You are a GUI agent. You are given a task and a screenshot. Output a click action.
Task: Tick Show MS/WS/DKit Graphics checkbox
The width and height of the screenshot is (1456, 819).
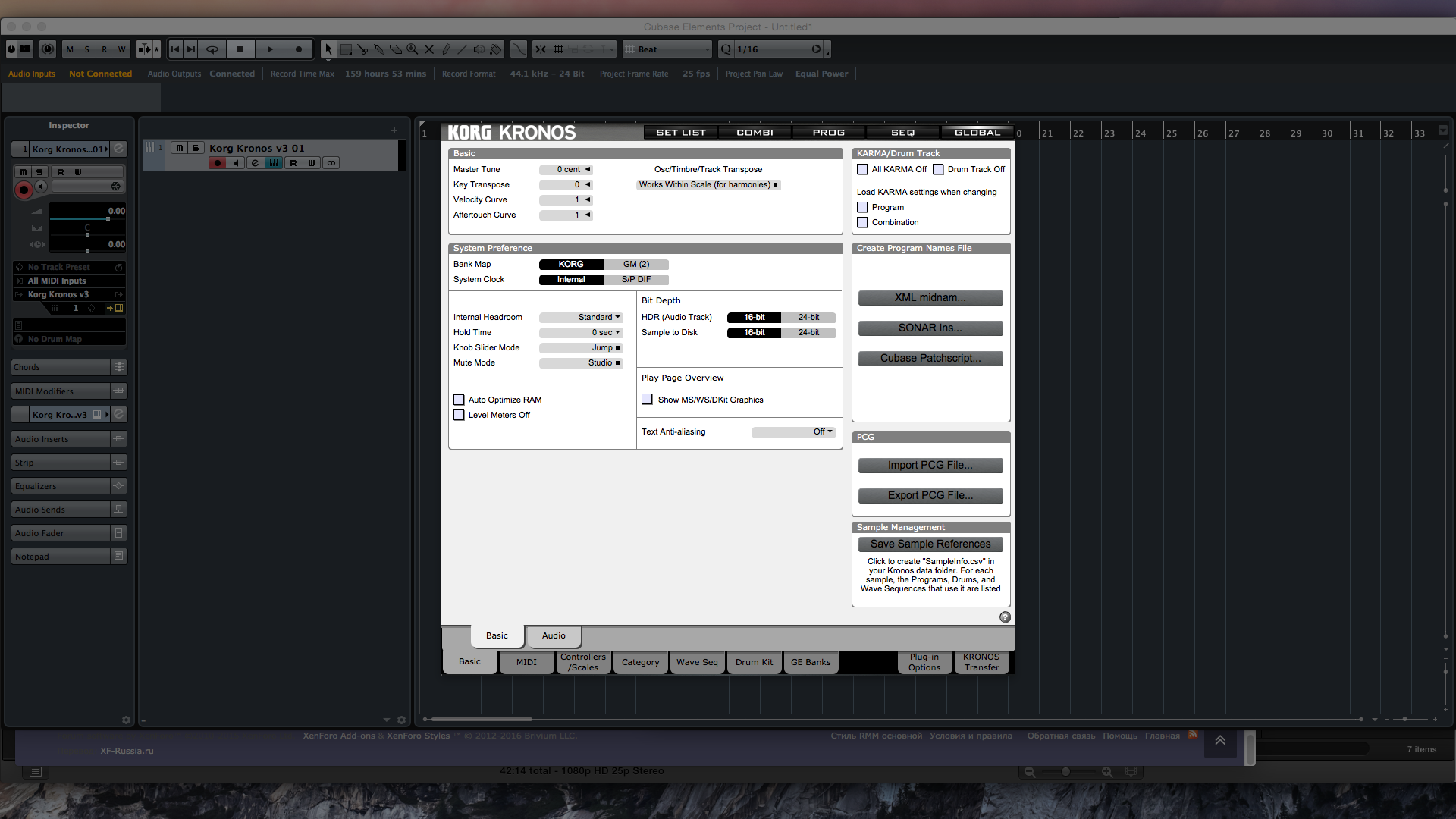647,400
